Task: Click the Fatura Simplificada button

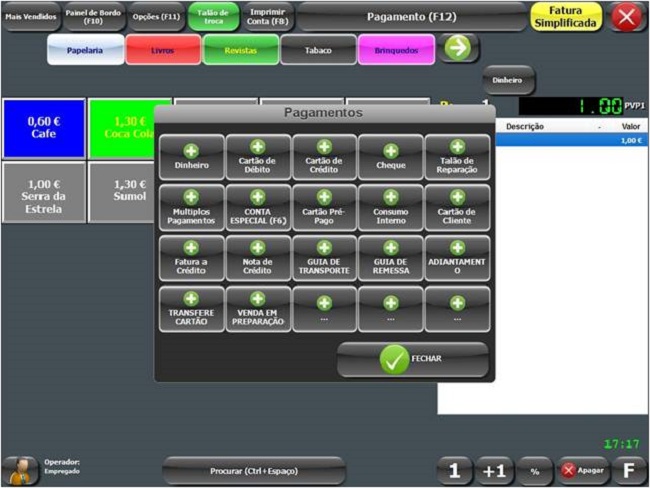Action: point(566,17)
